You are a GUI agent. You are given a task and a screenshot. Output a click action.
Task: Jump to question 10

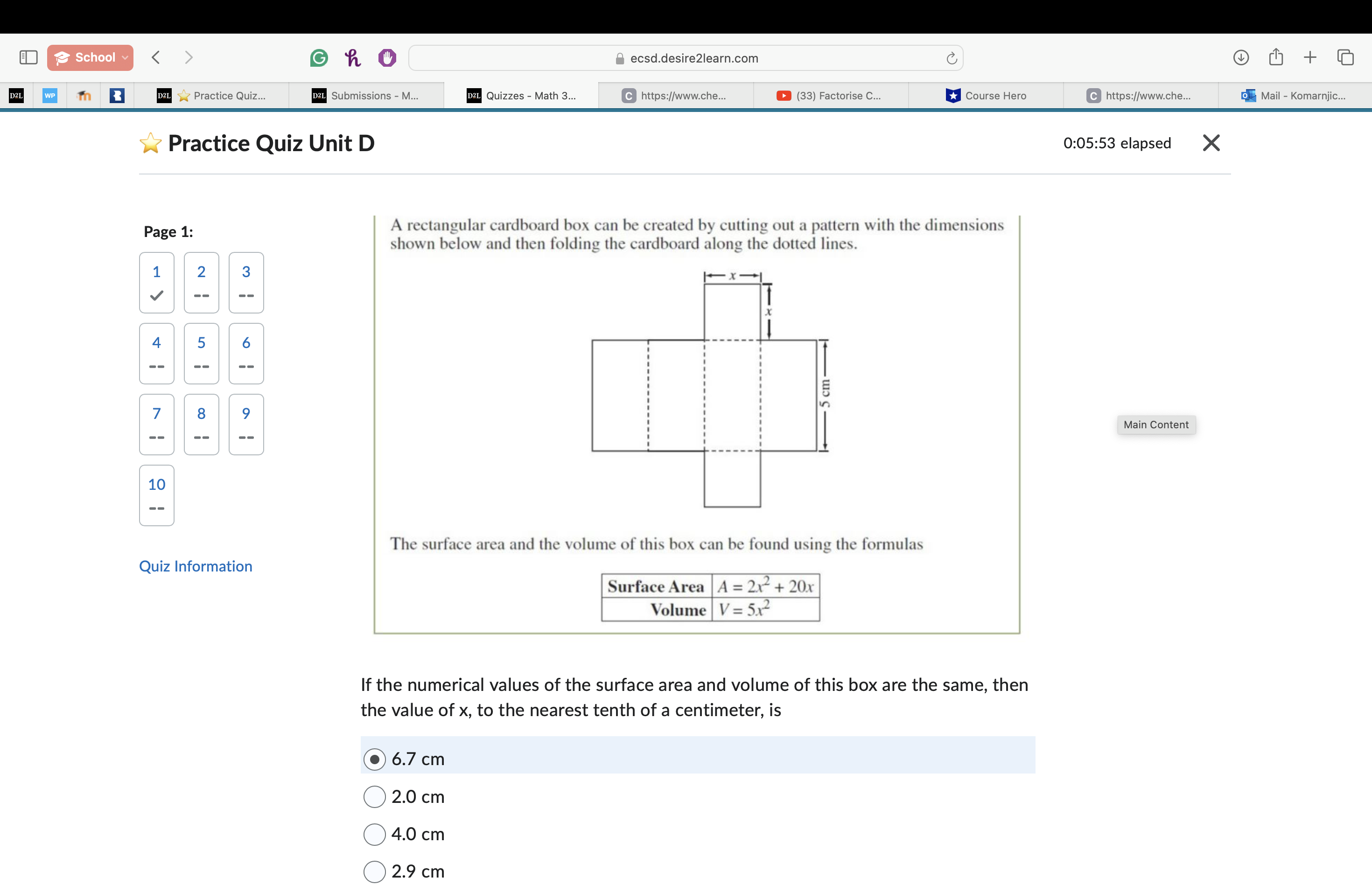click(156, 495)
